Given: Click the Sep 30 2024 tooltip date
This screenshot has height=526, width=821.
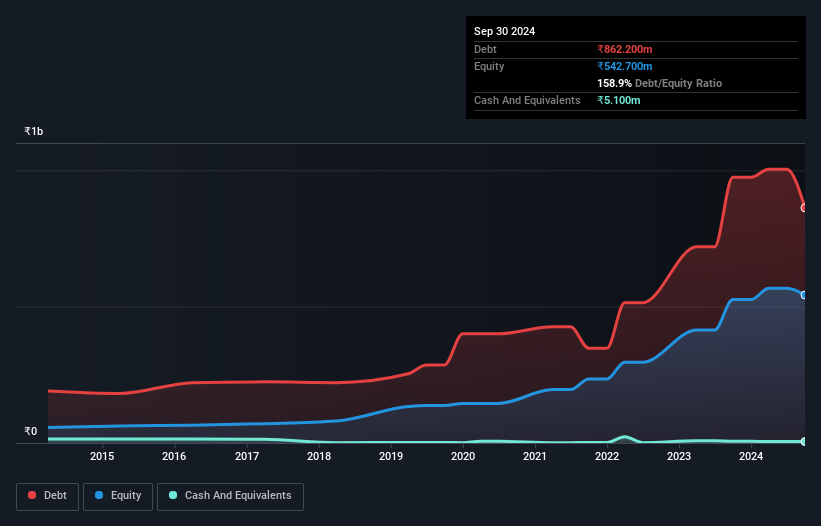Looking at the screenshot, I should point(504,31).
